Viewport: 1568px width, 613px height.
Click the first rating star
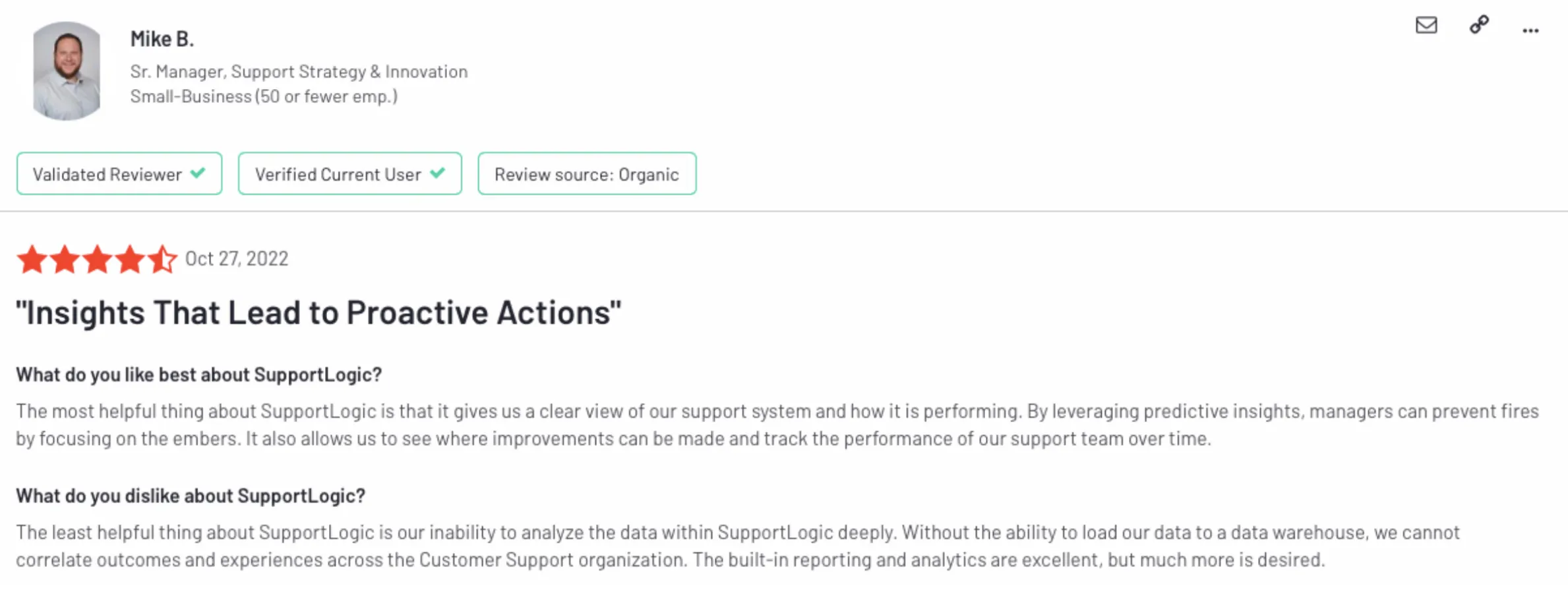click(32, 258)
